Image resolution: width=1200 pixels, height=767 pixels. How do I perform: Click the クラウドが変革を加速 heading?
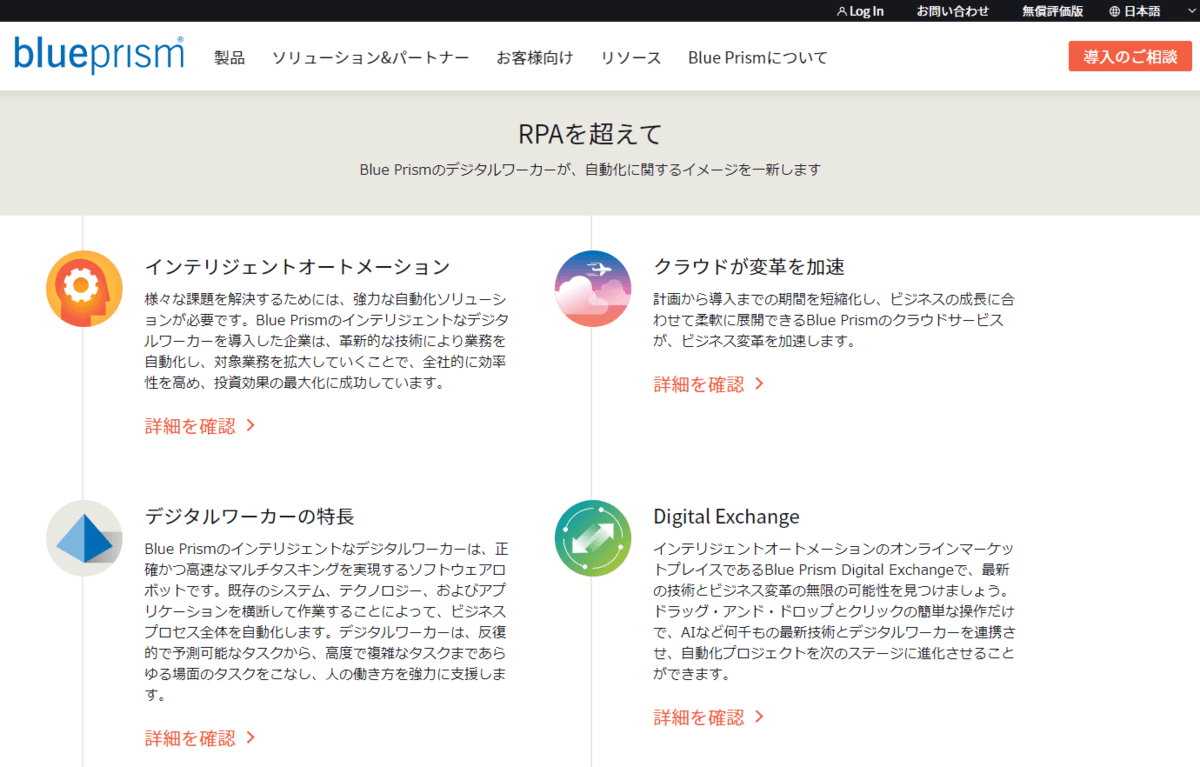(x=749, y=267)
